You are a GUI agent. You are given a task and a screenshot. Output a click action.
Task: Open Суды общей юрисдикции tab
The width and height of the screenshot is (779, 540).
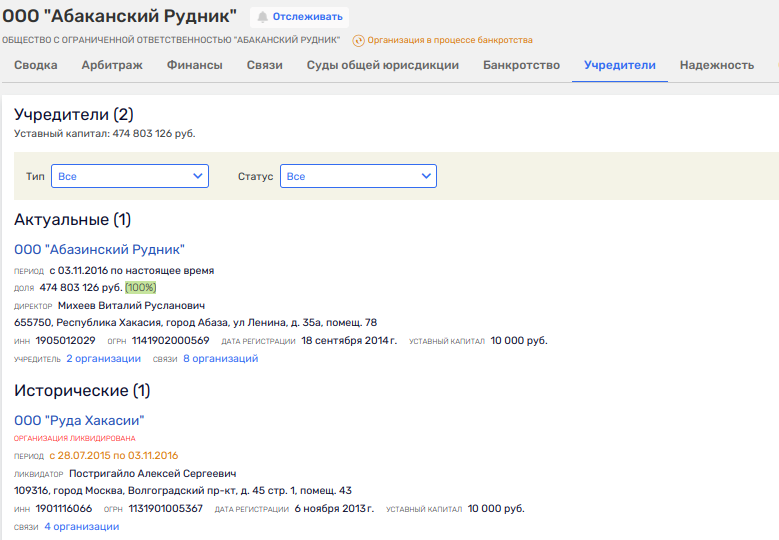[383, 65]
